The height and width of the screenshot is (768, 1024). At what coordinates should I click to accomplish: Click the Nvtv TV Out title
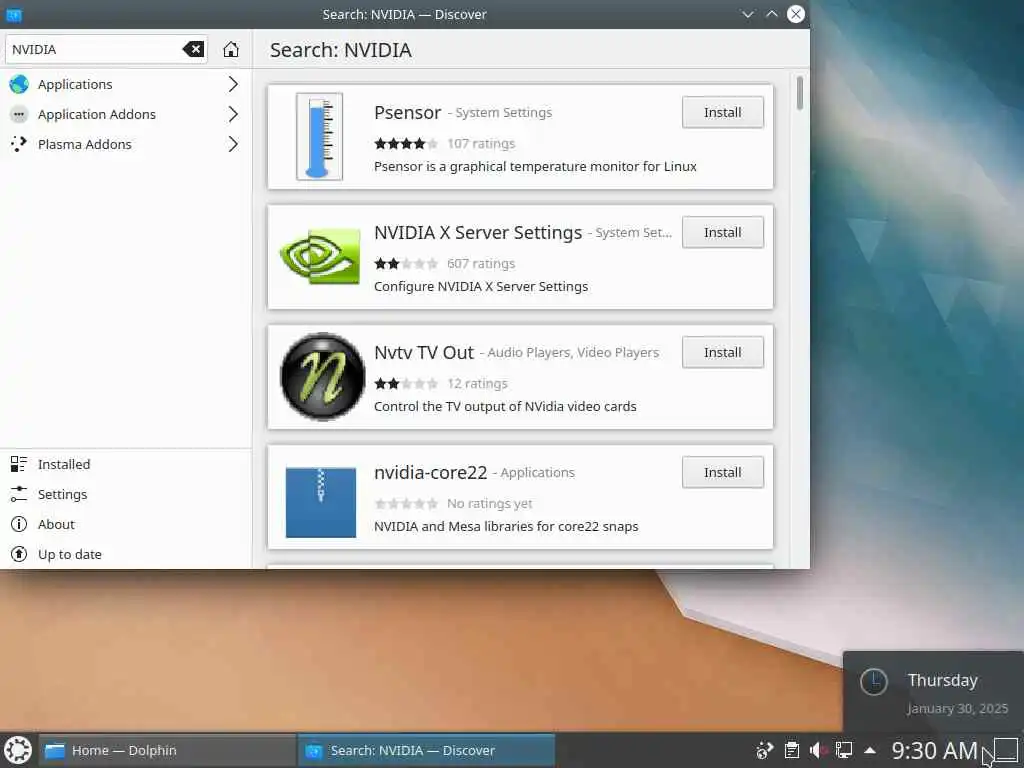424,353
